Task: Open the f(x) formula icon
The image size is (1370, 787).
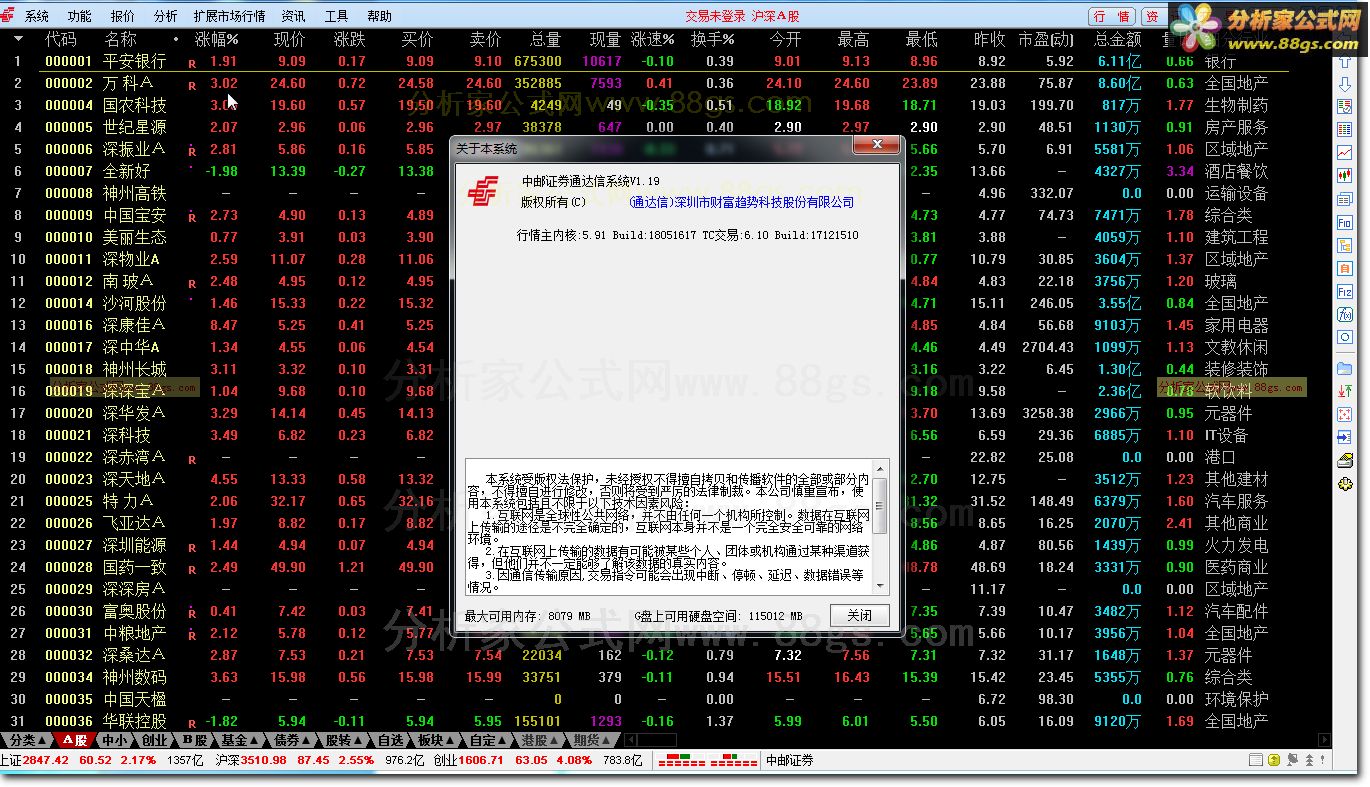Action: tap(1344, 314)
